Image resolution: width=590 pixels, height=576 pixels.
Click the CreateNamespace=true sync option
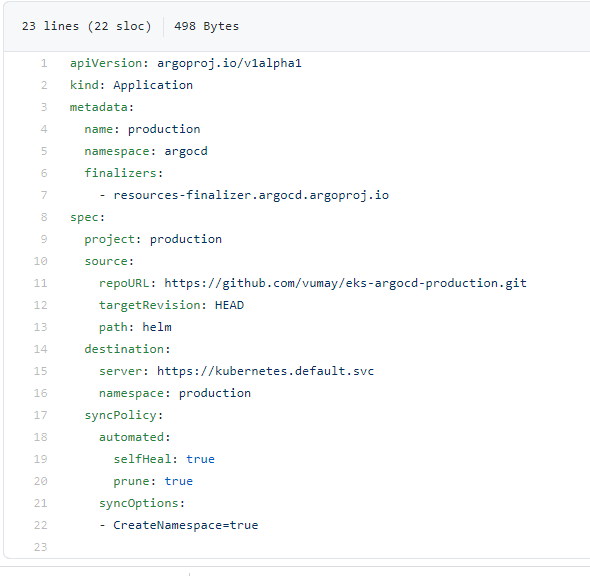(186, 525)
